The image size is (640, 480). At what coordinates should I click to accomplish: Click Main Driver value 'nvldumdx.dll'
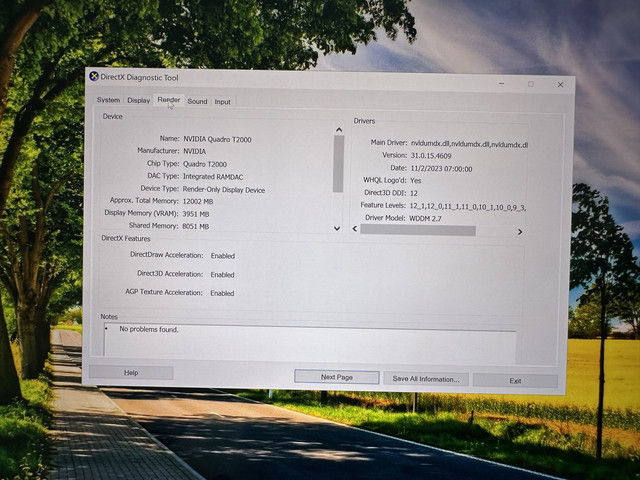click(469, 144)
